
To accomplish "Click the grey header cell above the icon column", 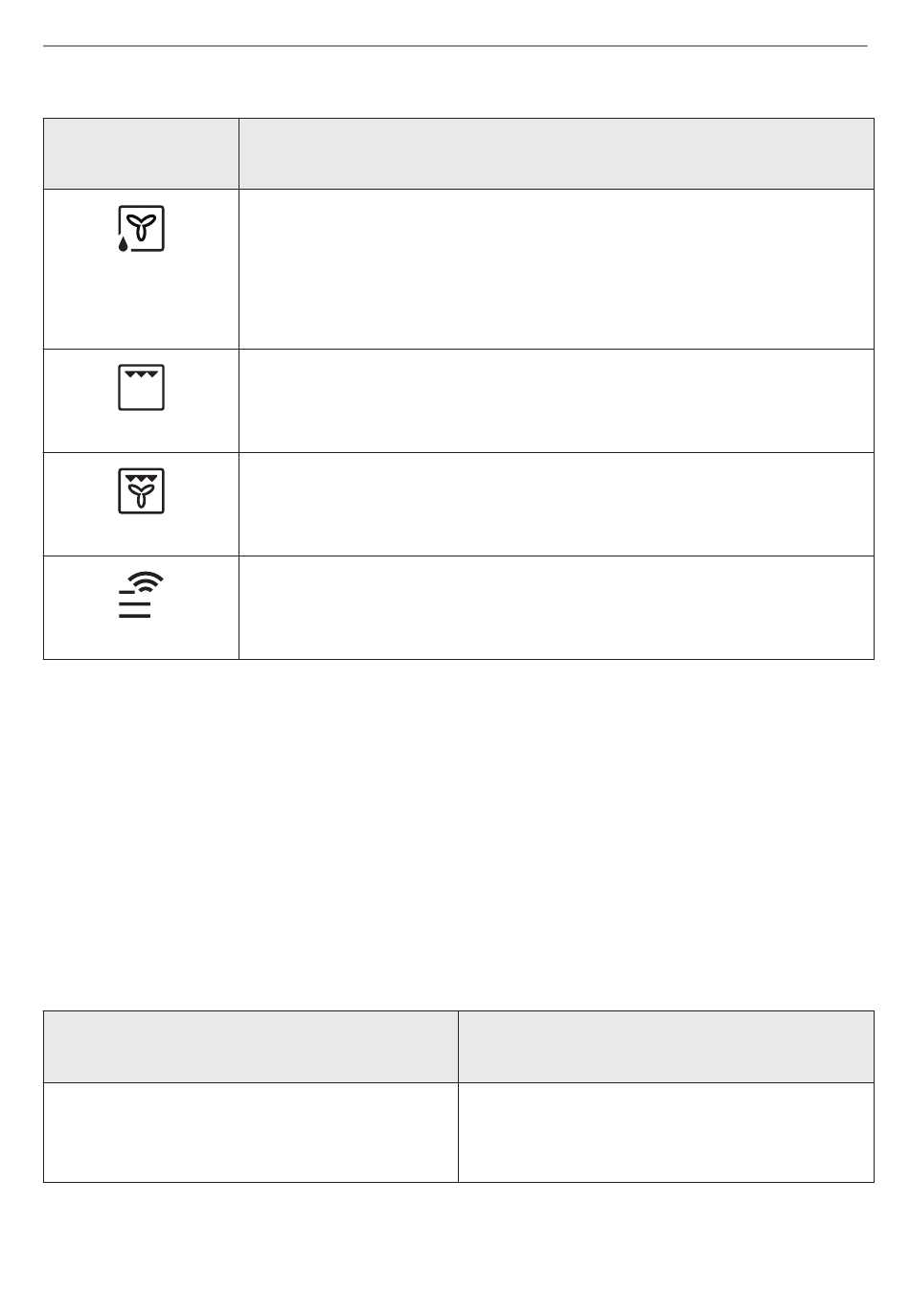I will [141, 154].
